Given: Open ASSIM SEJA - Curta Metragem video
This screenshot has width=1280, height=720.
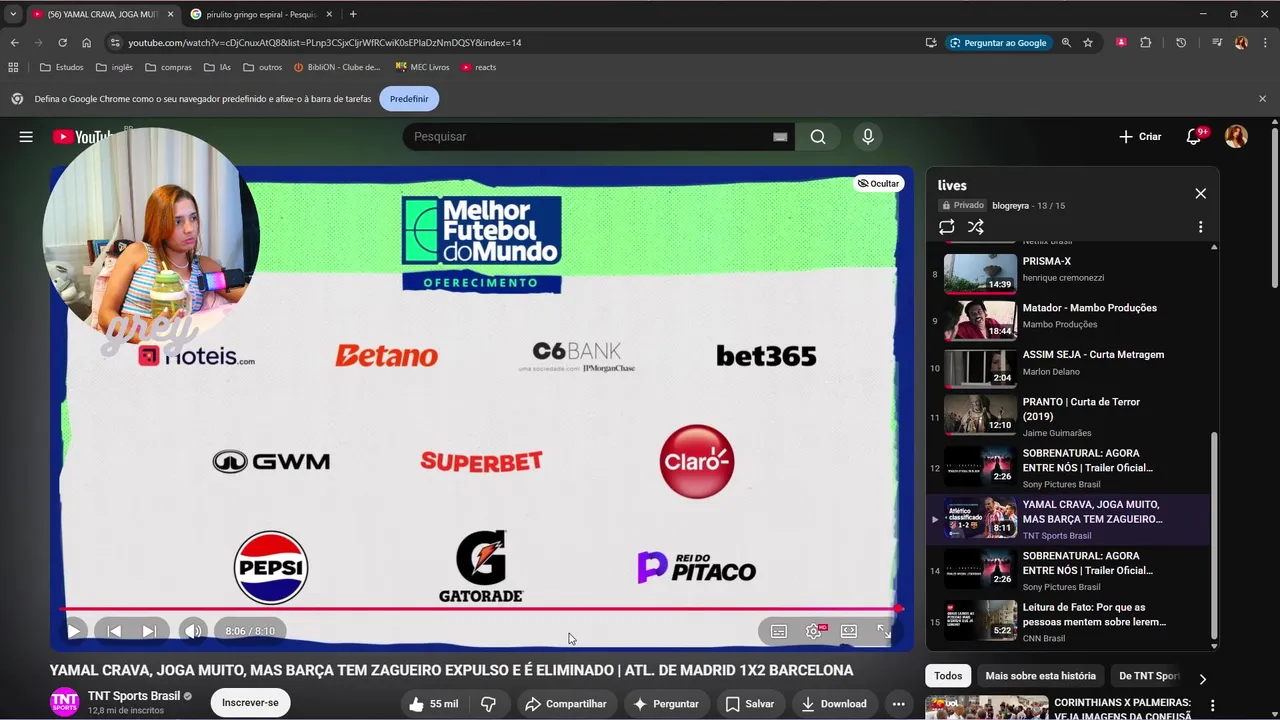Looking at the screenshot, I should tap(1067, 367).
